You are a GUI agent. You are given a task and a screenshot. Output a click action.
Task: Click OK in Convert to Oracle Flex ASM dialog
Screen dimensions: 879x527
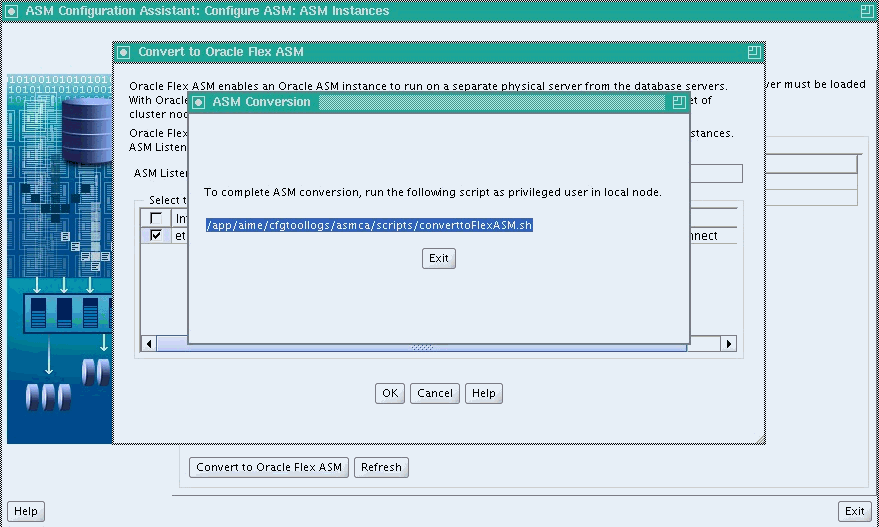point(390,393)
